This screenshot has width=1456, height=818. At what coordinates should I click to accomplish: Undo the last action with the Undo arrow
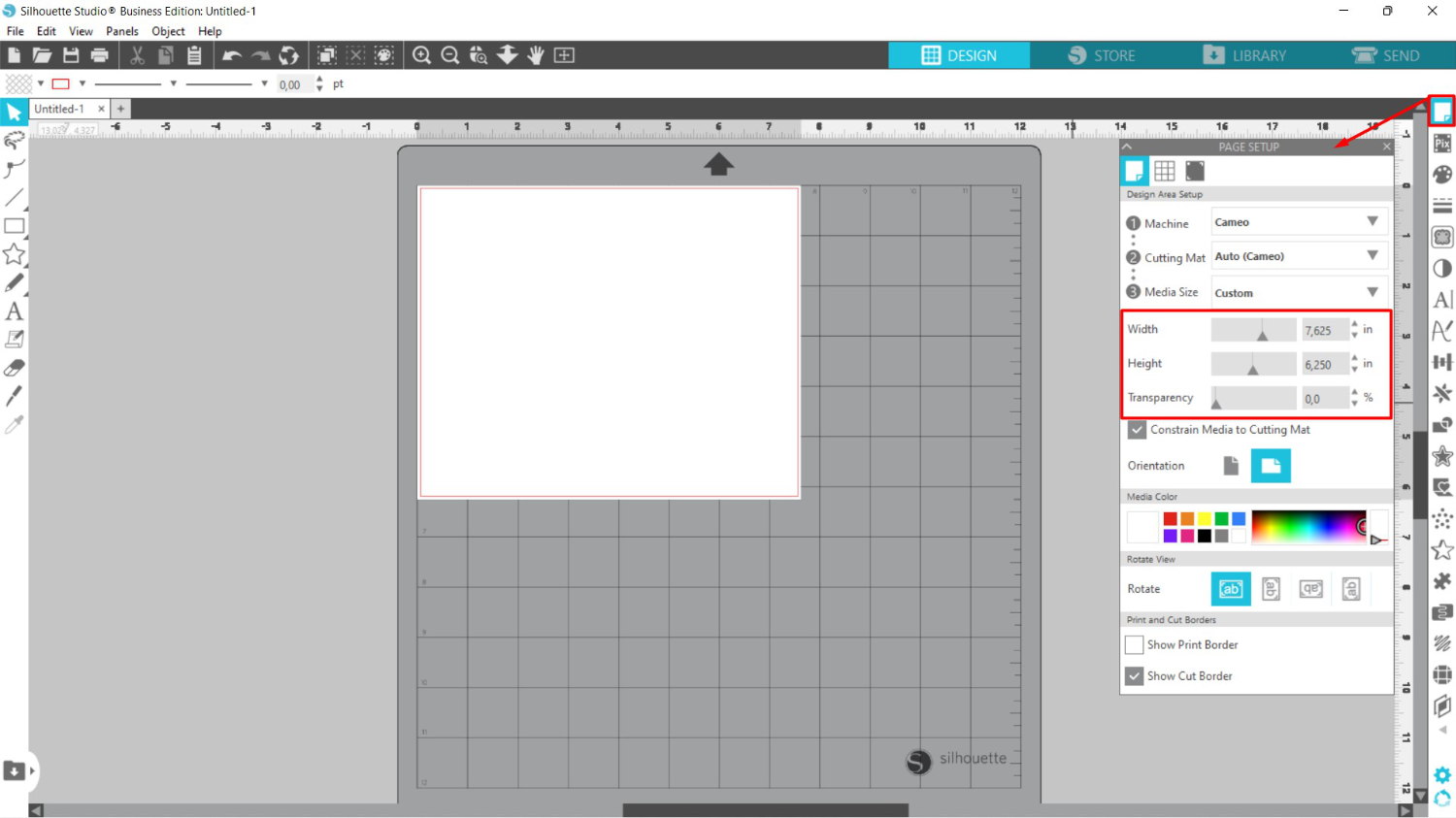[232, 55]
